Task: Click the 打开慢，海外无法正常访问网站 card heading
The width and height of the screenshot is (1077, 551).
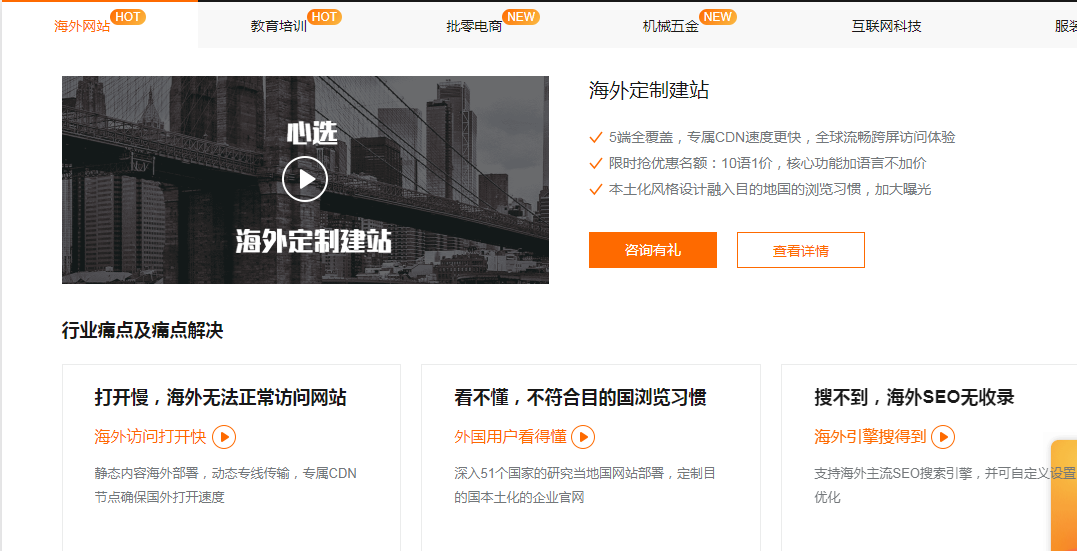Action: coord(220,397)
